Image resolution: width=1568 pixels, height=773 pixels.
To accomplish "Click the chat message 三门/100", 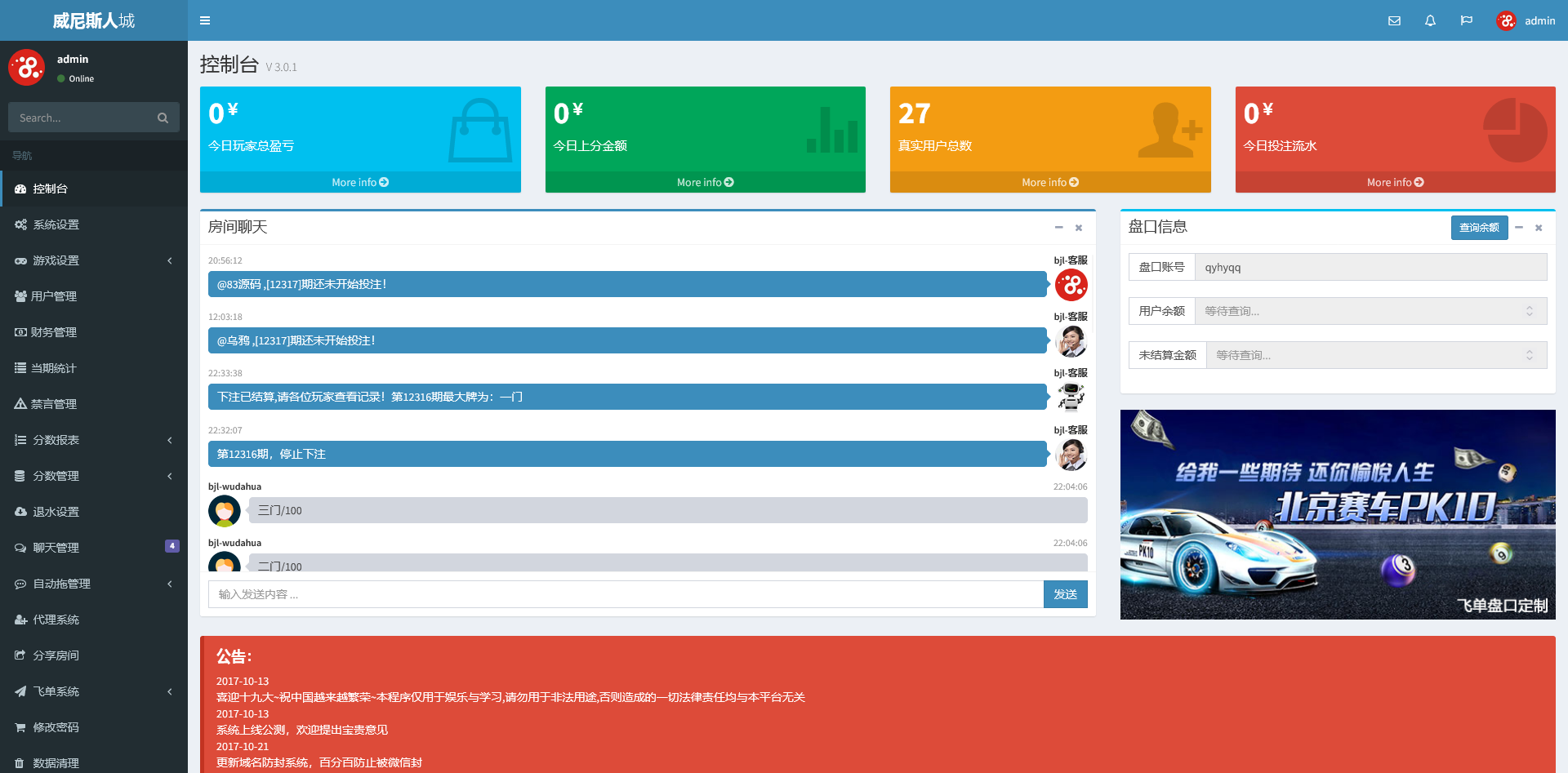I will (x=668, y=510).
